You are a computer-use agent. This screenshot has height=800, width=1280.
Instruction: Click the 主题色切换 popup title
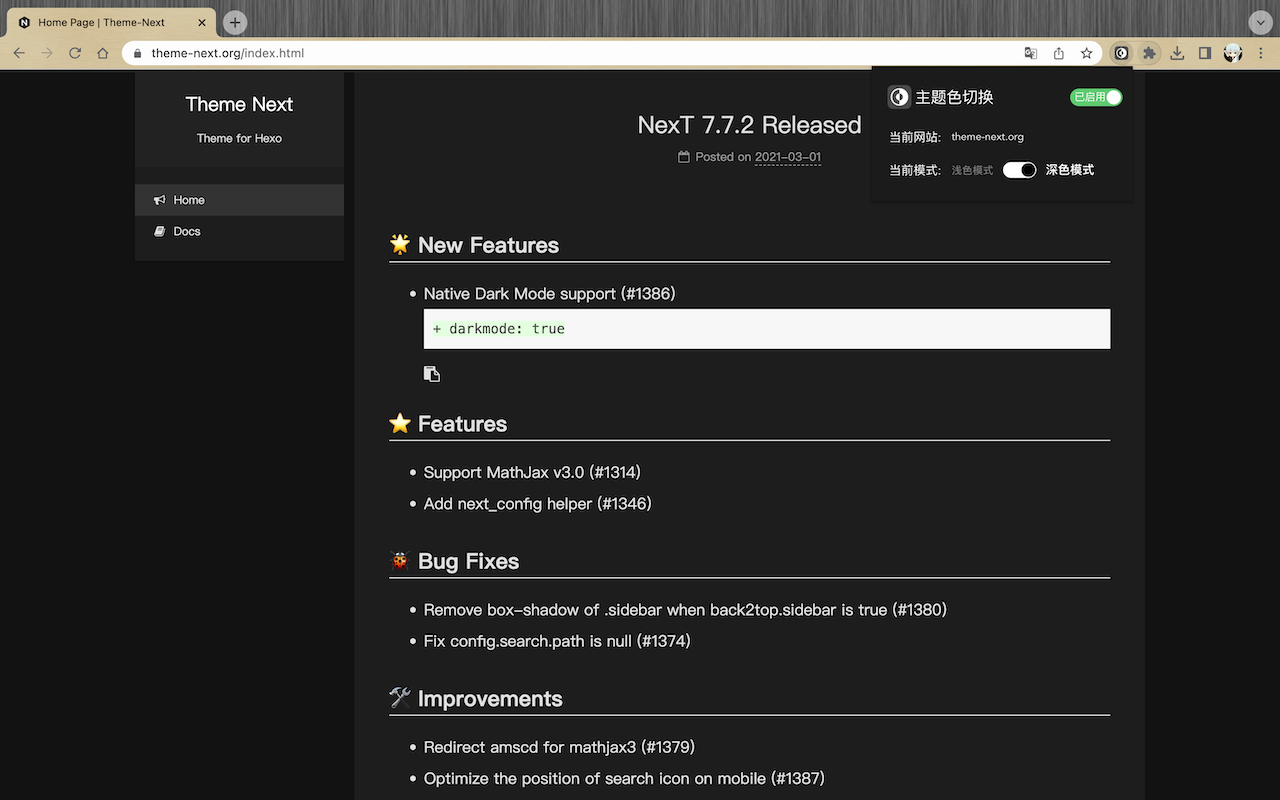click(x=955, y=97)
